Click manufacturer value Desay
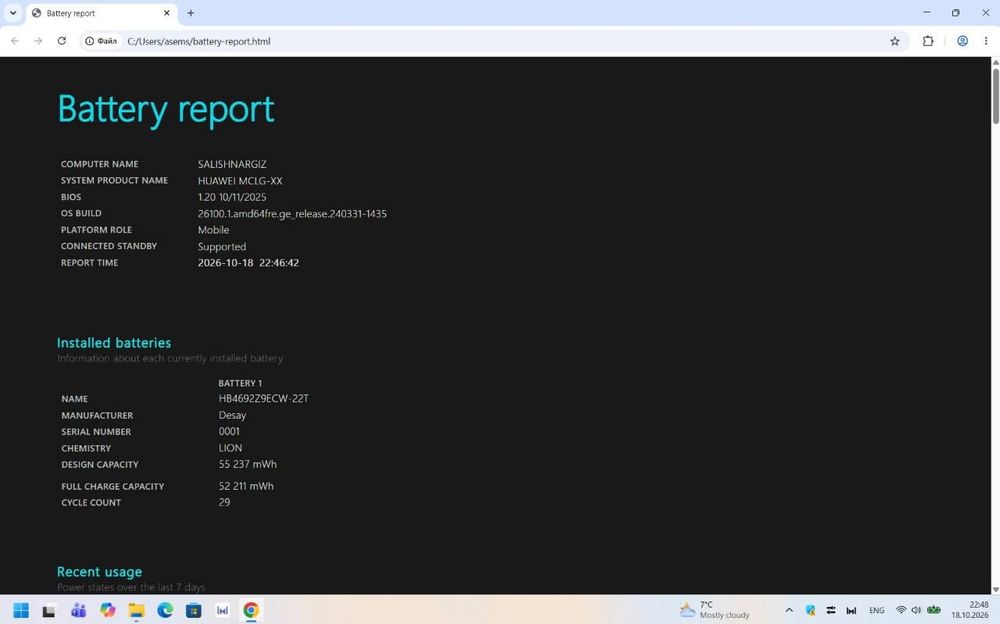1000x624 pixels. coord(232,415)
